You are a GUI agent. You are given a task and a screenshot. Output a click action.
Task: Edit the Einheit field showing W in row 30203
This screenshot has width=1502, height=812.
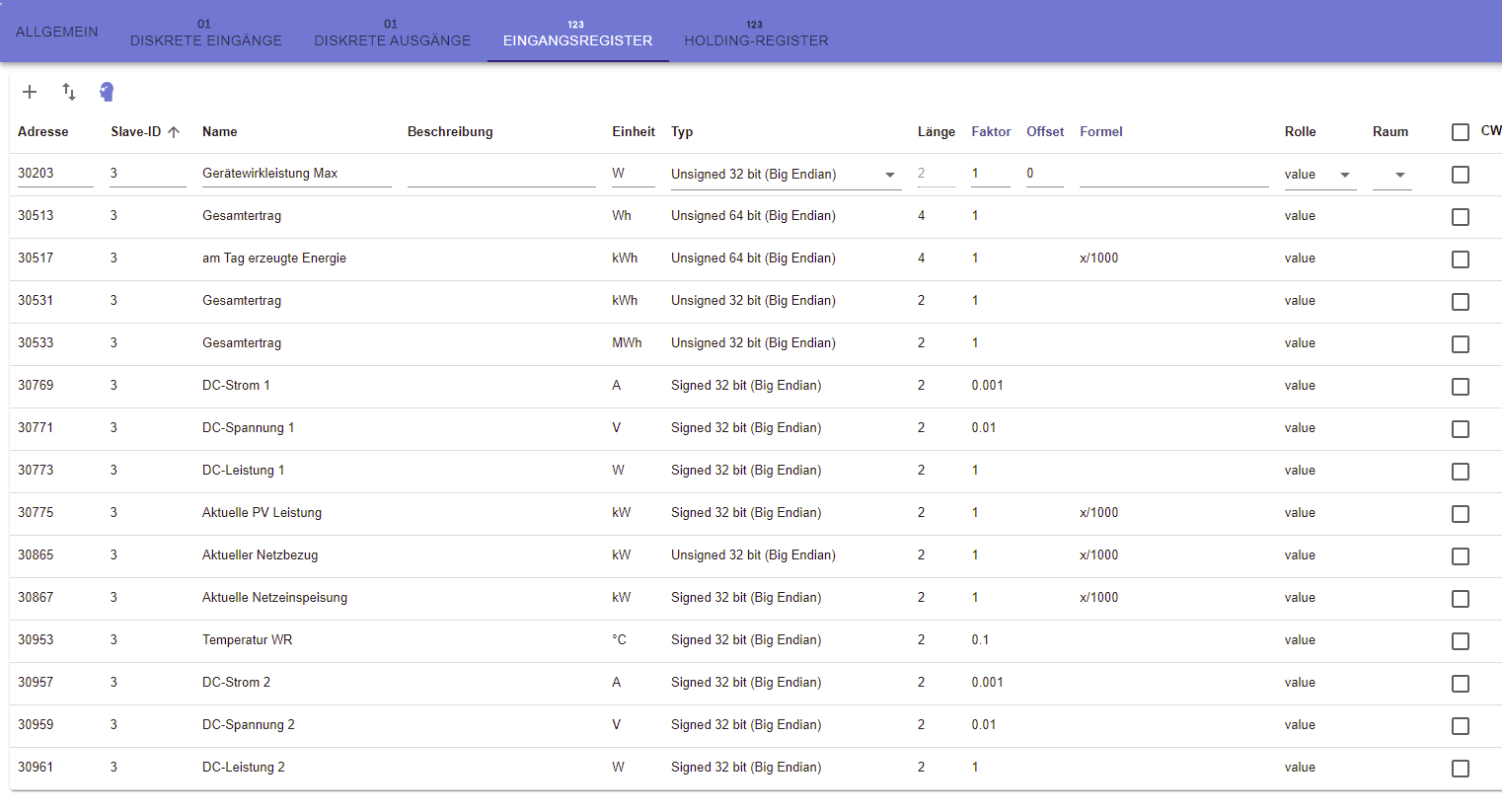634,174
